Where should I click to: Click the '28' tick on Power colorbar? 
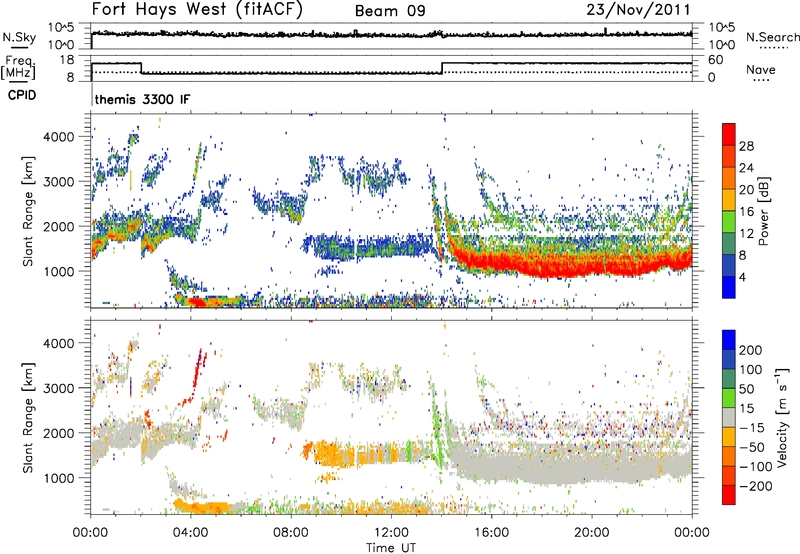point(746,146)
